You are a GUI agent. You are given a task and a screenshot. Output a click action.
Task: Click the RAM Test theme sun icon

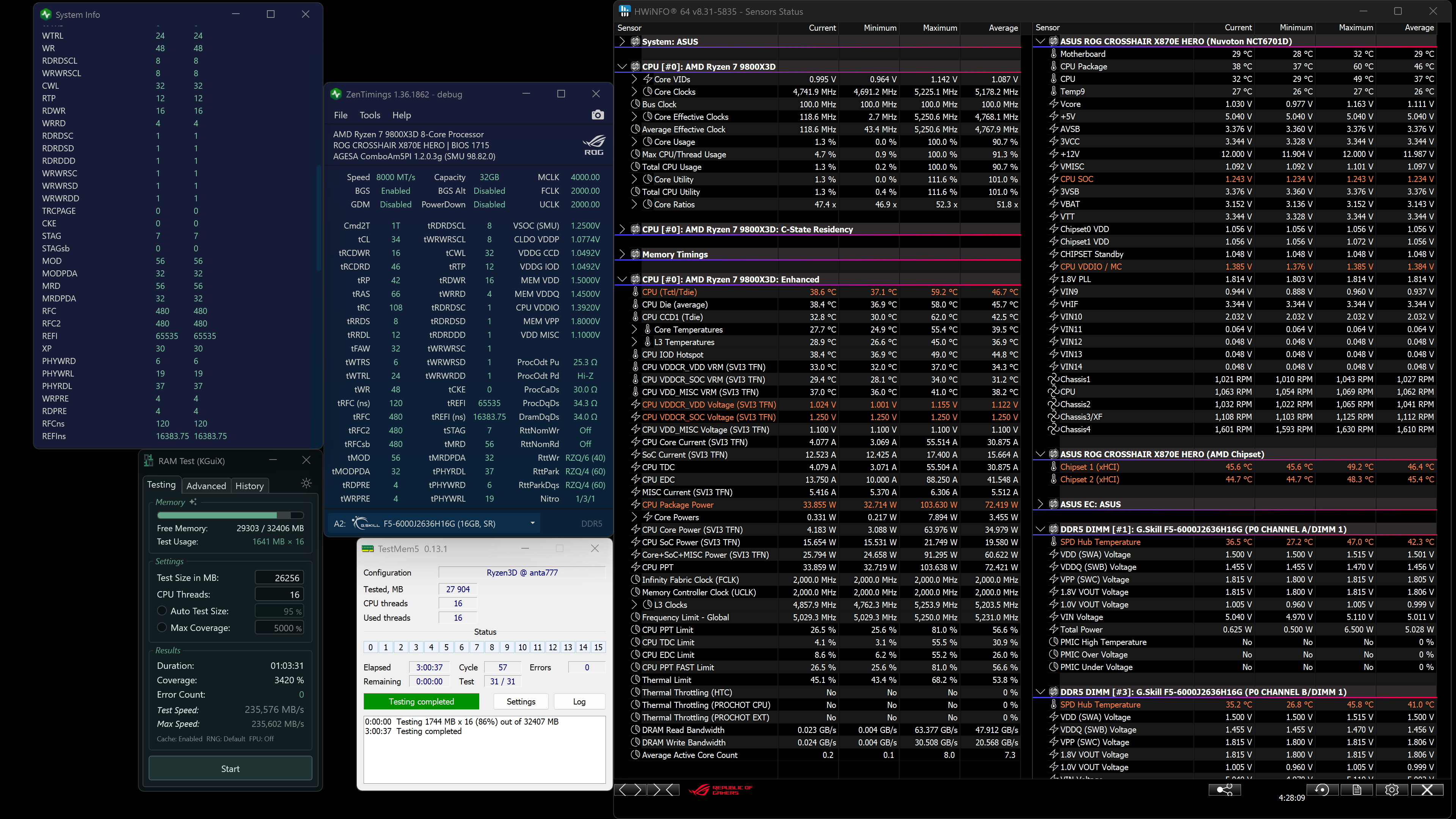pos(306,483)
